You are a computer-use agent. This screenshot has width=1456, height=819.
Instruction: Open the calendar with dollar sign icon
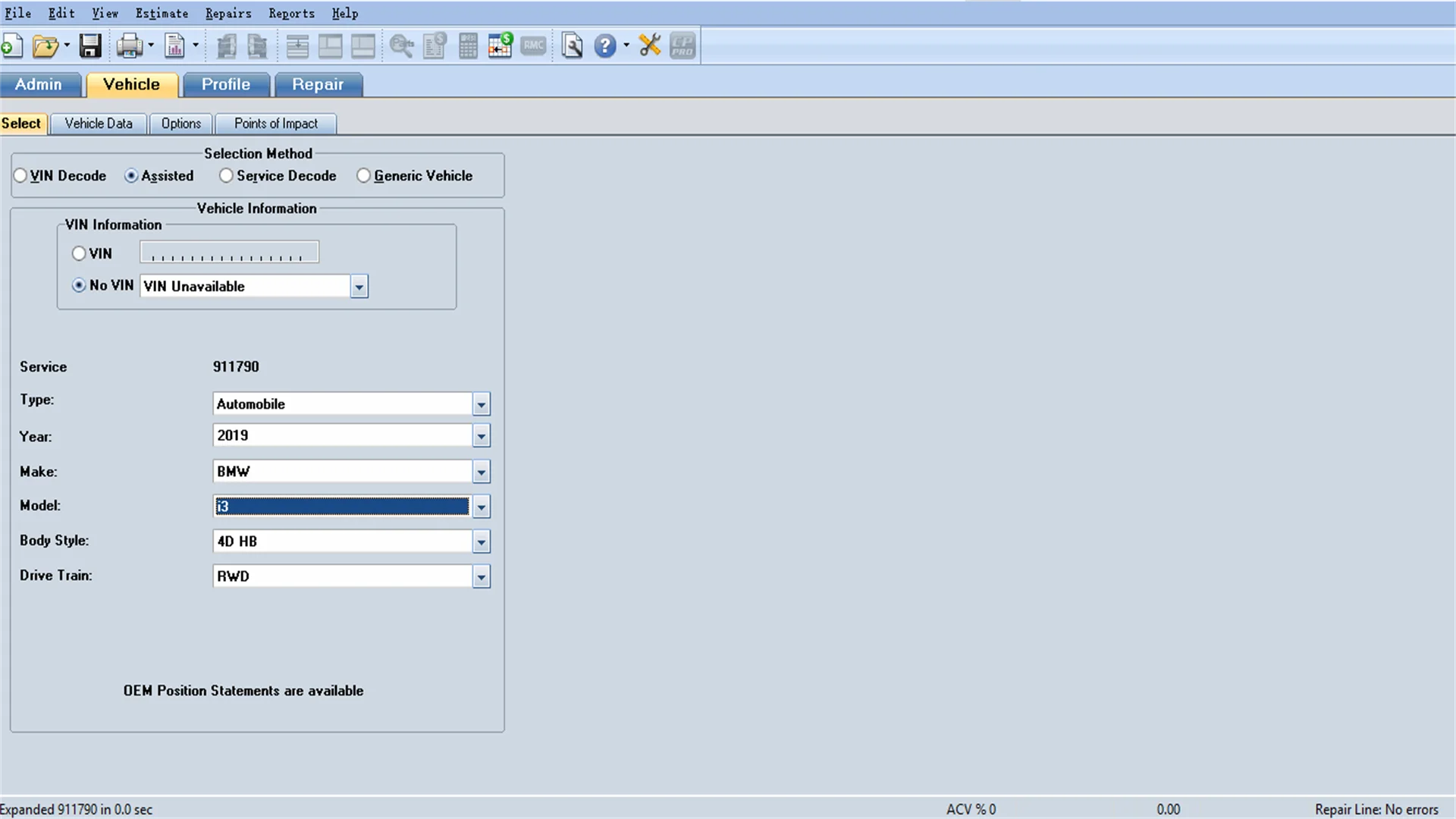click(500, 45)
